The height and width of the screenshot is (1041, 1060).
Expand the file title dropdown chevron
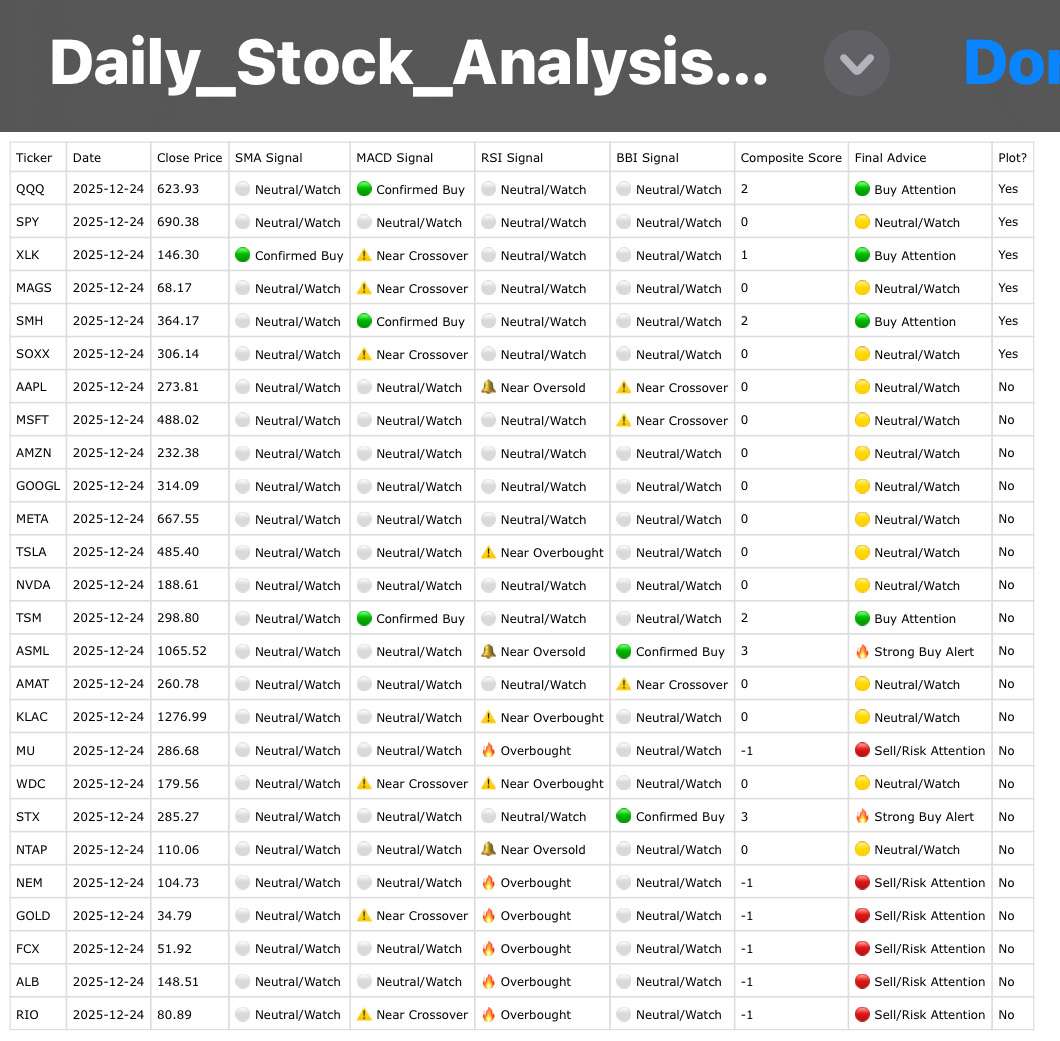point(857,63)
